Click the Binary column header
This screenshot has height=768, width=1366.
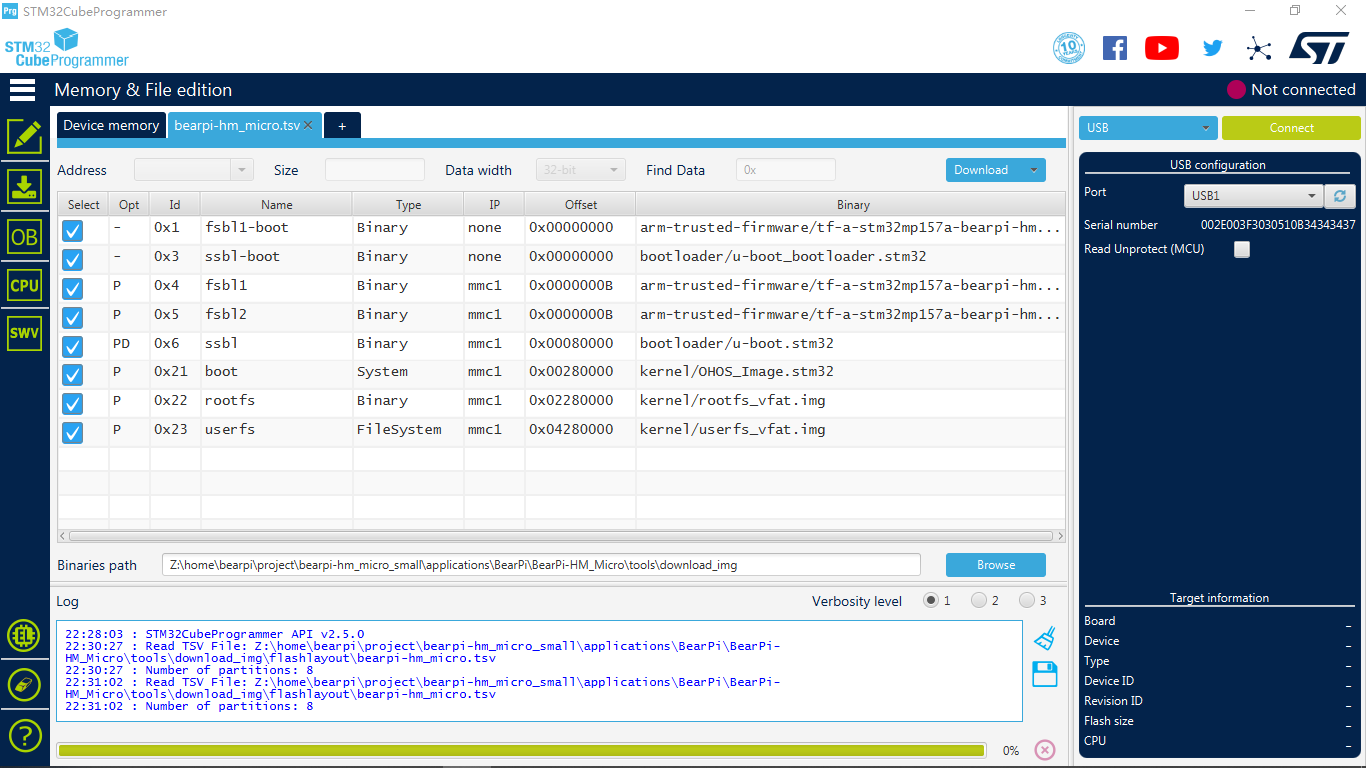pos(853,205)
